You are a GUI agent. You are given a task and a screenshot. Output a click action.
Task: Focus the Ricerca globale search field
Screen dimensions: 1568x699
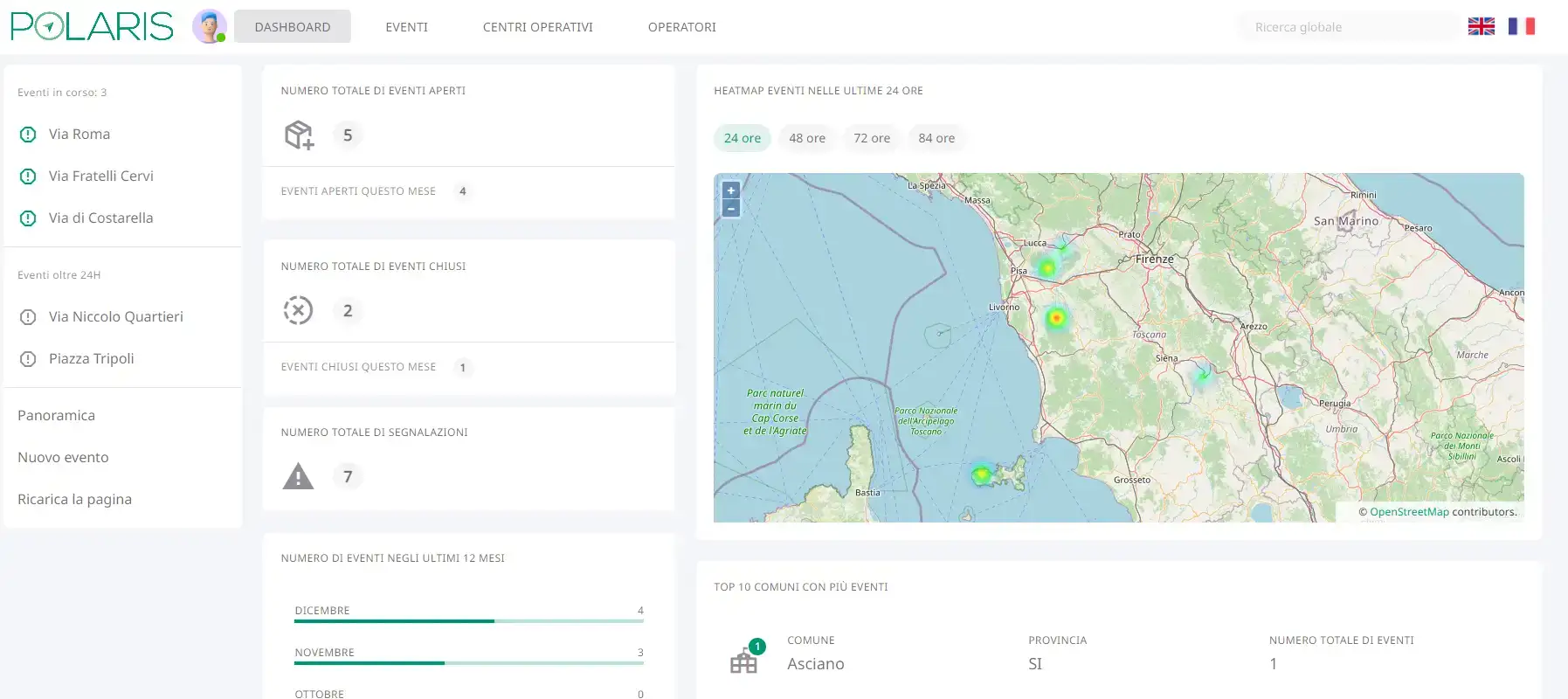pyautogui.click(x=1350, y=27)
